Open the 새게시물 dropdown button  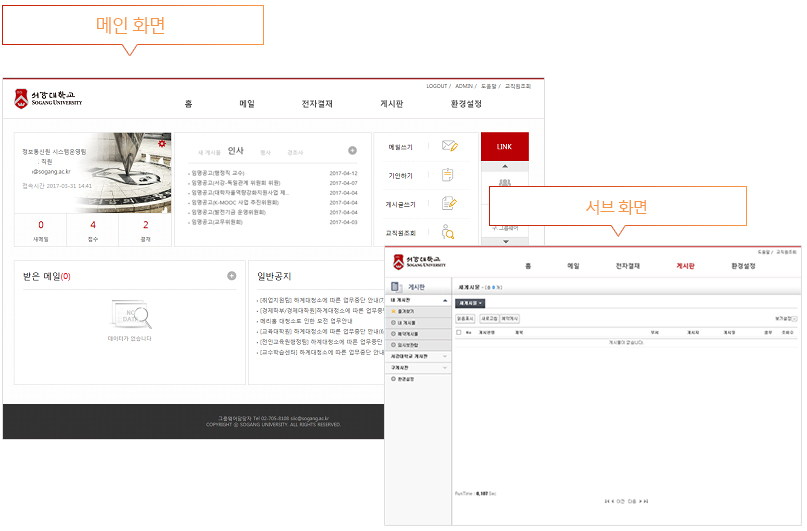pos(470,303)
